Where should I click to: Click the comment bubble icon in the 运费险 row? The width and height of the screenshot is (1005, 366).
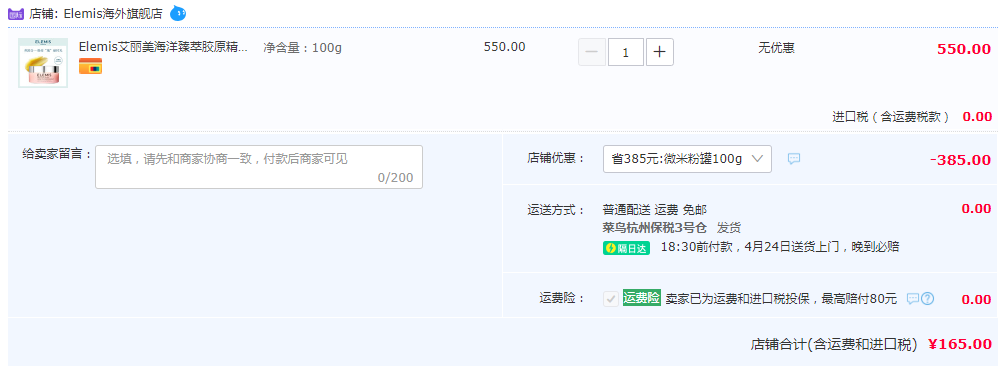click(x=913, y=299)
